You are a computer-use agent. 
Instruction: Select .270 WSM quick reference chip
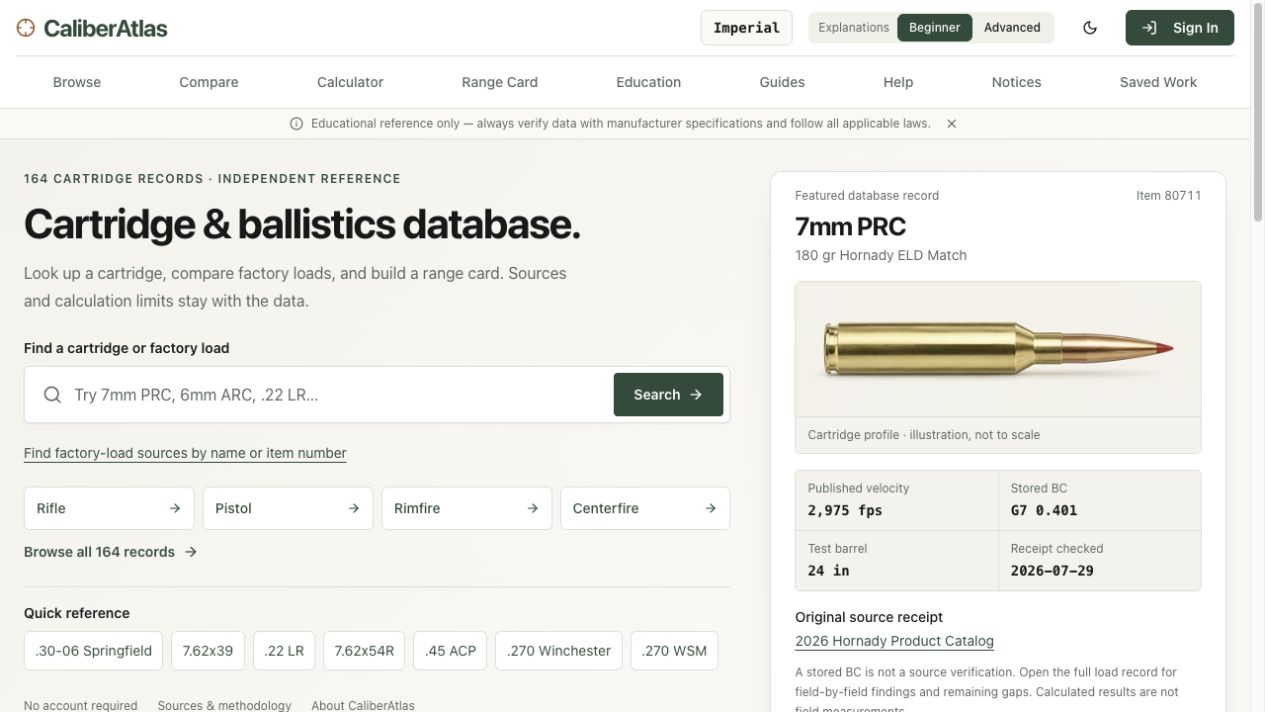pyautogui.click(x=674, y=651)
